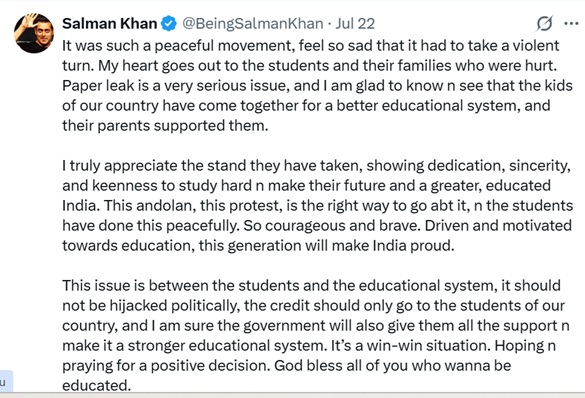This screenshot has height=398, width=585.
Task: Click the opening line about peaceful movement
Action: click(x=311, y=46)
